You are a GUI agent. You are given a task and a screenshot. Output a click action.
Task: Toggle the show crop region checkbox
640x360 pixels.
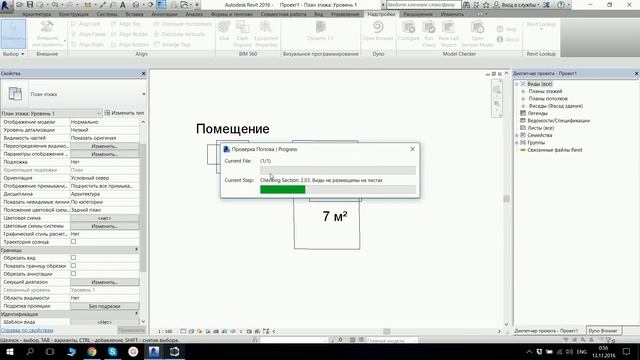pos(73,266)
